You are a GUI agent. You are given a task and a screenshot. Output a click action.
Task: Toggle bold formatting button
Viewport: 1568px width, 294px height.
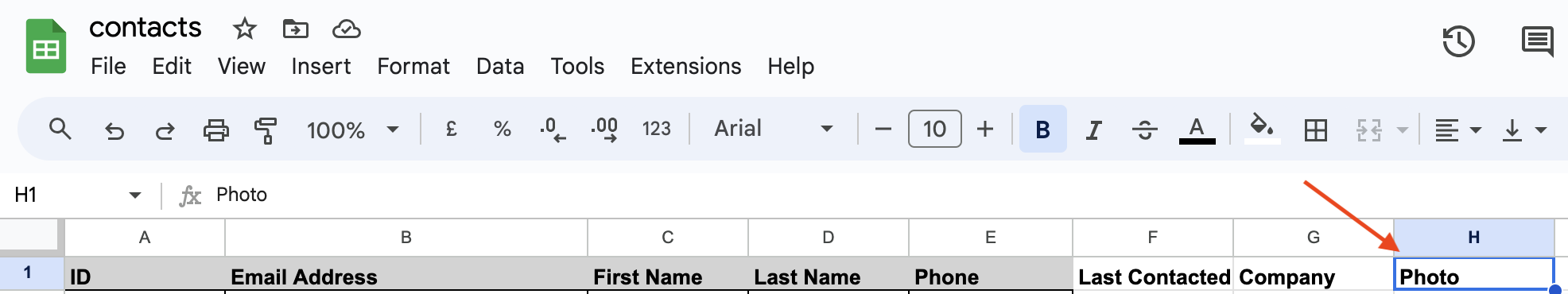1042,129
